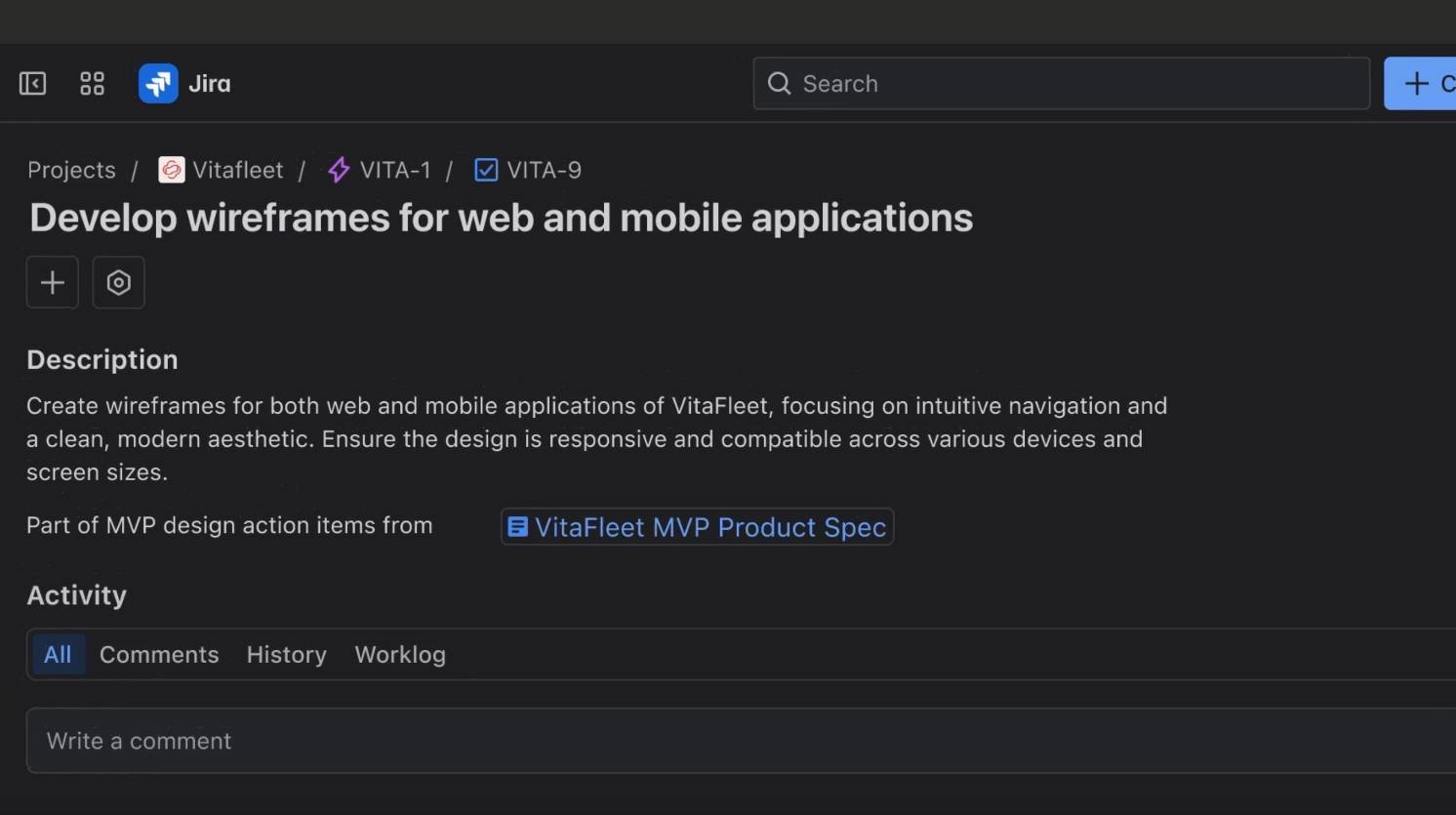Click the VITA-1 epic lightning icon
Image resolution: width=1456 pixels, height=815 pixels.
[339, 170]
